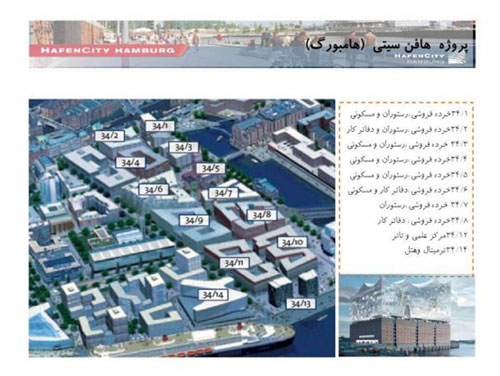Select the first legend entry ۳۴/۱
This screenshot has width=500, height=376.
409,114
